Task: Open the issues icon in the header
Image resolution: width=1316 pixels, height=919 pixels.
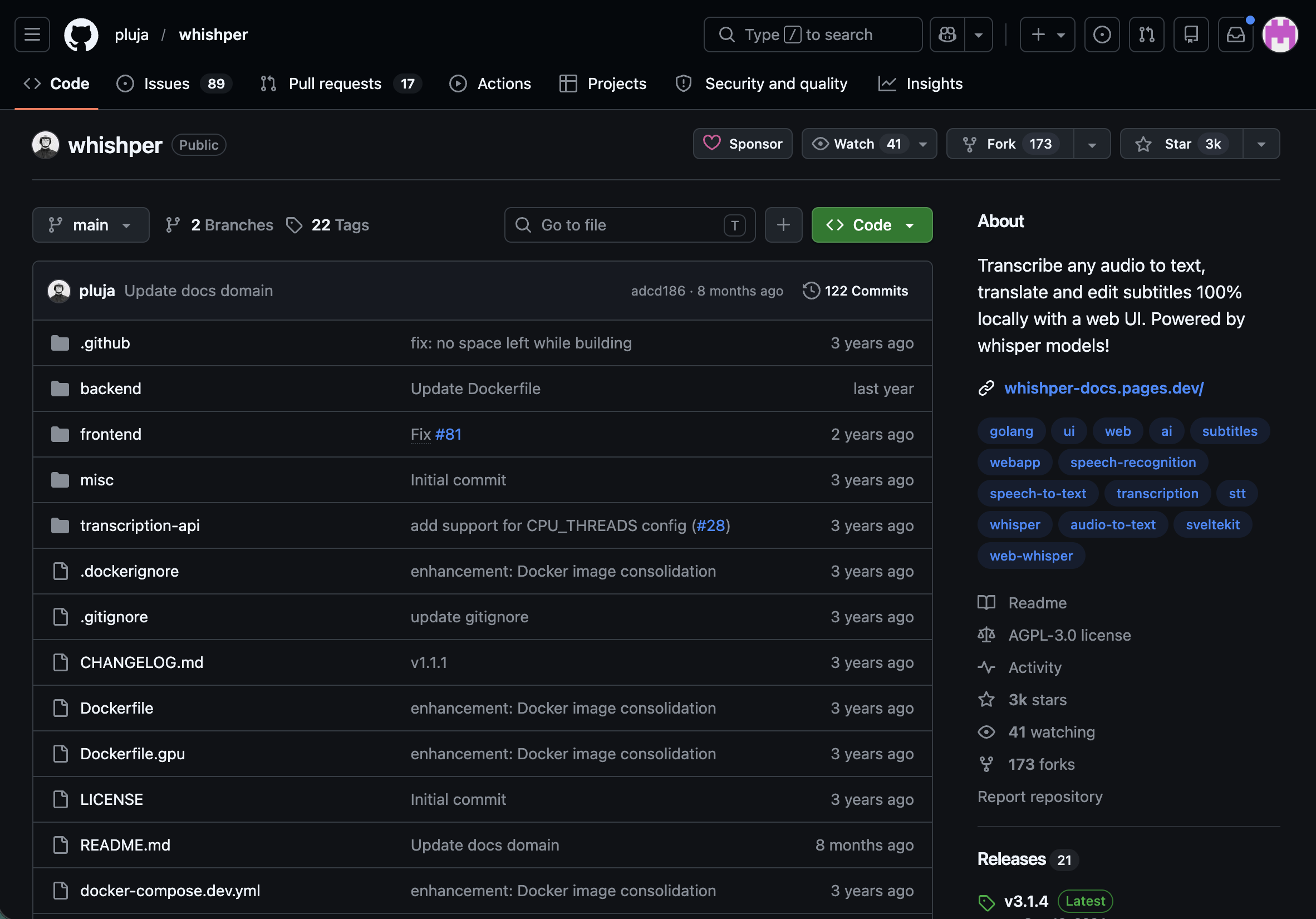Action: pos(1101,35)
